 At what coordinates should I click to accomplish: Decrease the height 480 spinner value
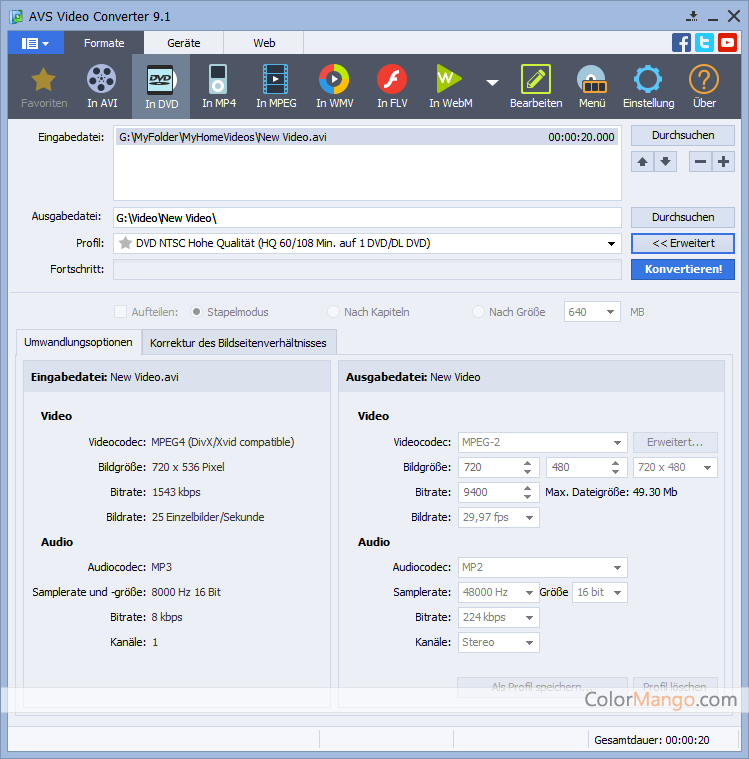point(615,472)
